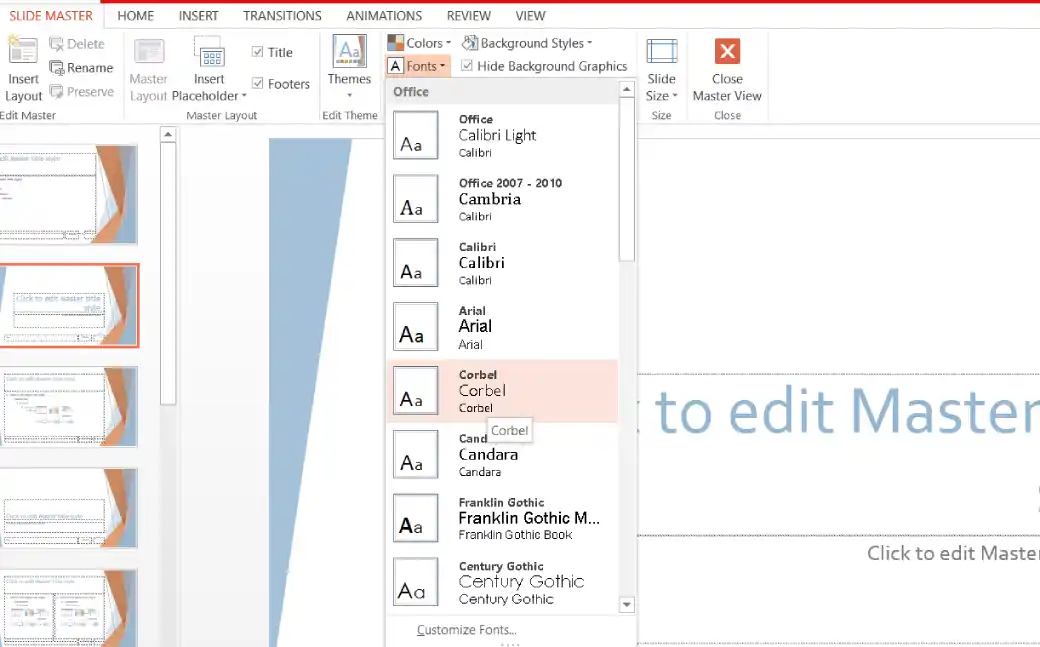
Task: Click Aa preview of Candara font set
Action: 415,455
